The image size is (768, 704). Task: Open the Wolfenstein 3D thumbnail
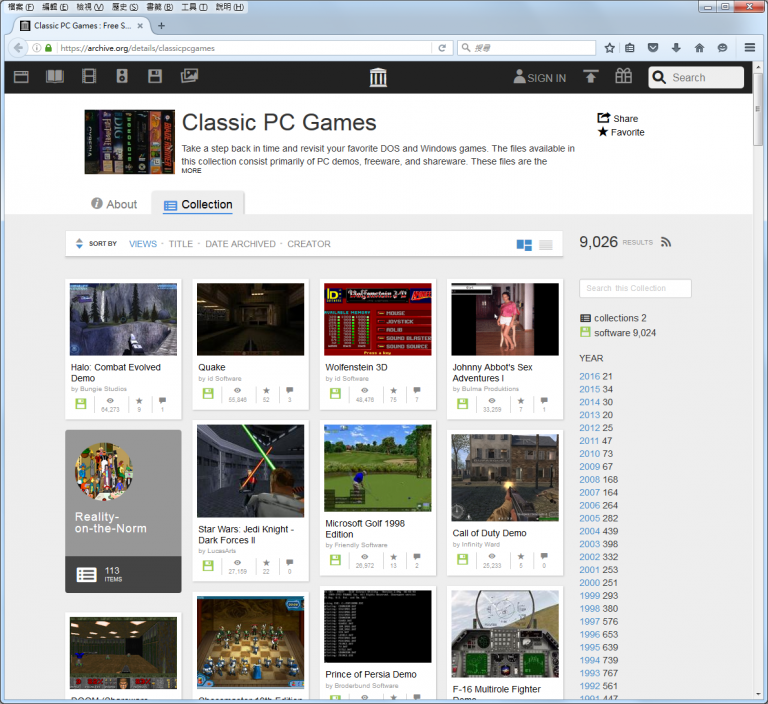point(378,319)
